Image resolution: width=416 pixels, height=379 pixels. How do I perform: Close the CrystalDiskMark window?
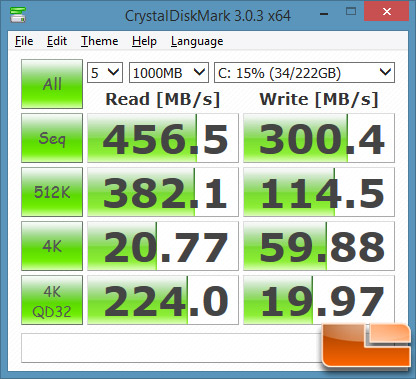tap(387, 12)
